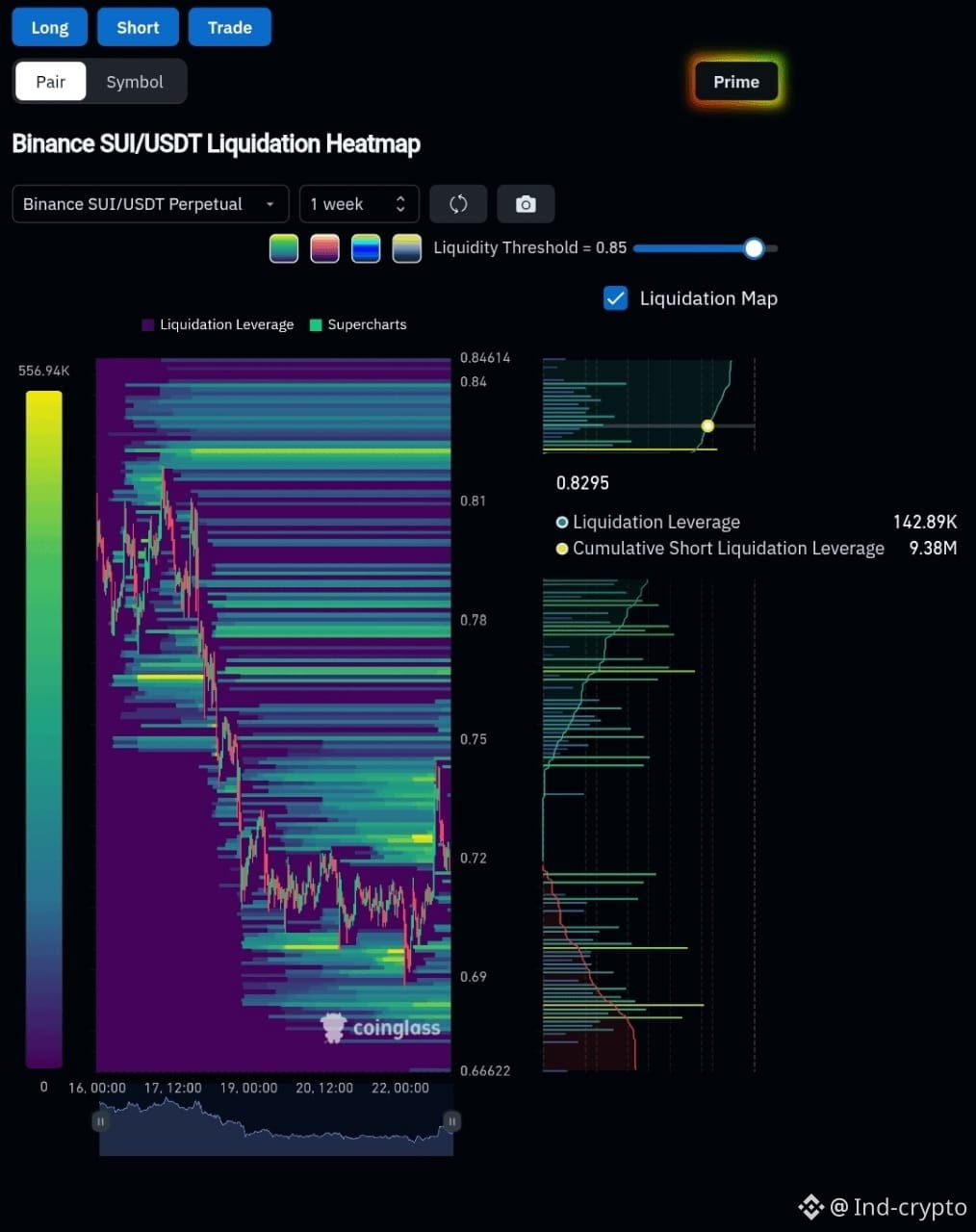
Task: Click the Short button
Action: 138,27
